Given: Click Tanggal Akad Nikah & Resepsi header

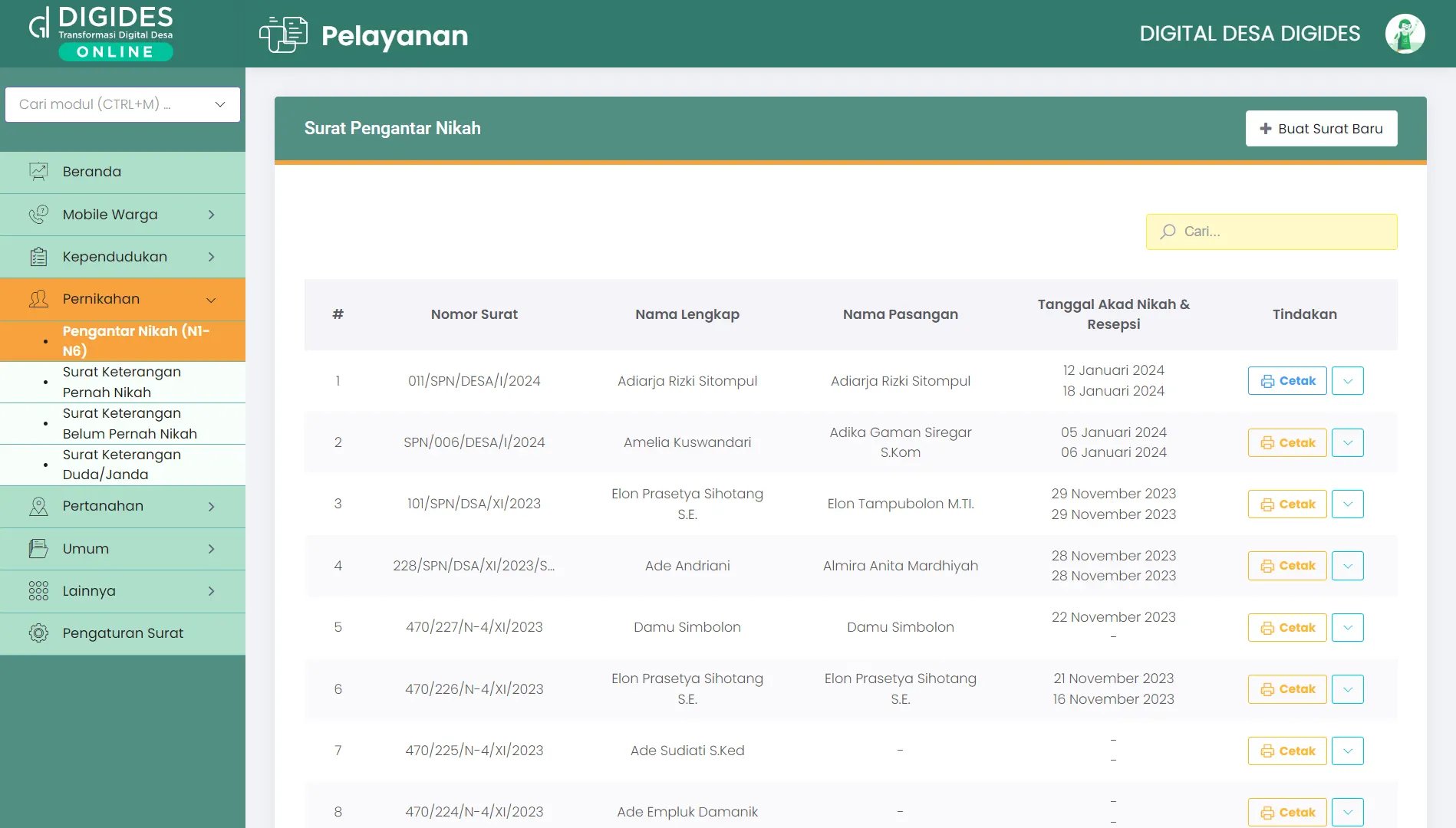Looking at the screenshot, I should coord(1114,314).
